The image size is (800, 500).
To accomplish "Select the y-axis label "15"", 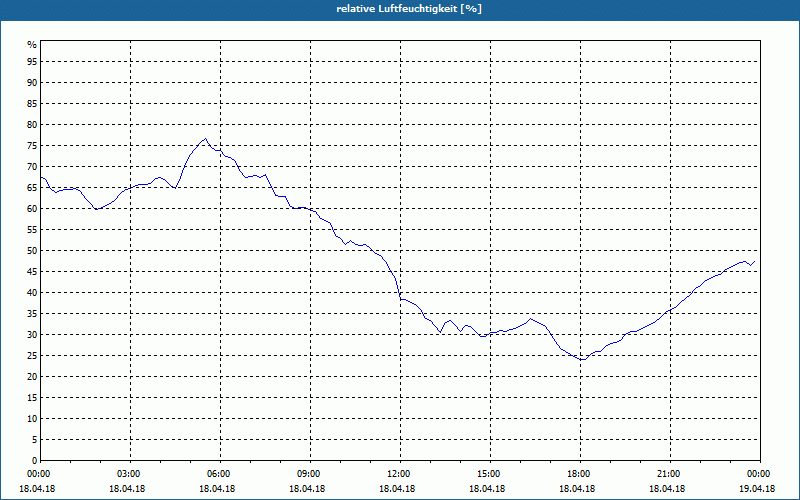I will 32,398.
